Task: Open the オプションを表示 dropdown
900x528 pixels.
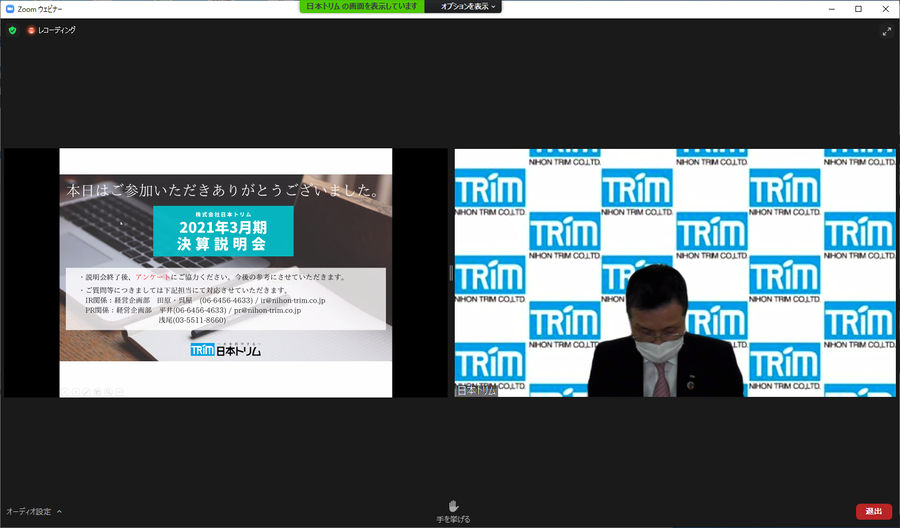Action: point(467,6)
